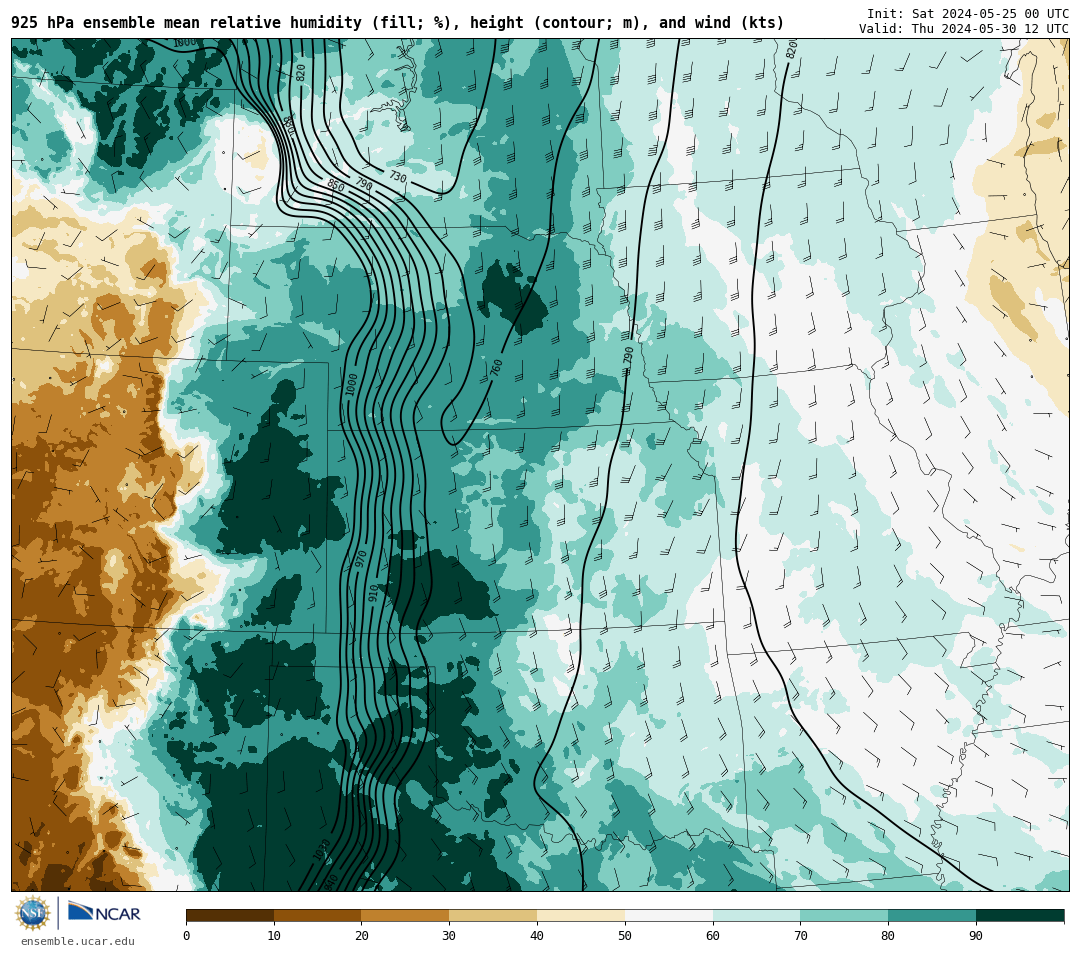1080x954 pixels.
Task: Click the '850' height contour label
Action: click(335, 185)
